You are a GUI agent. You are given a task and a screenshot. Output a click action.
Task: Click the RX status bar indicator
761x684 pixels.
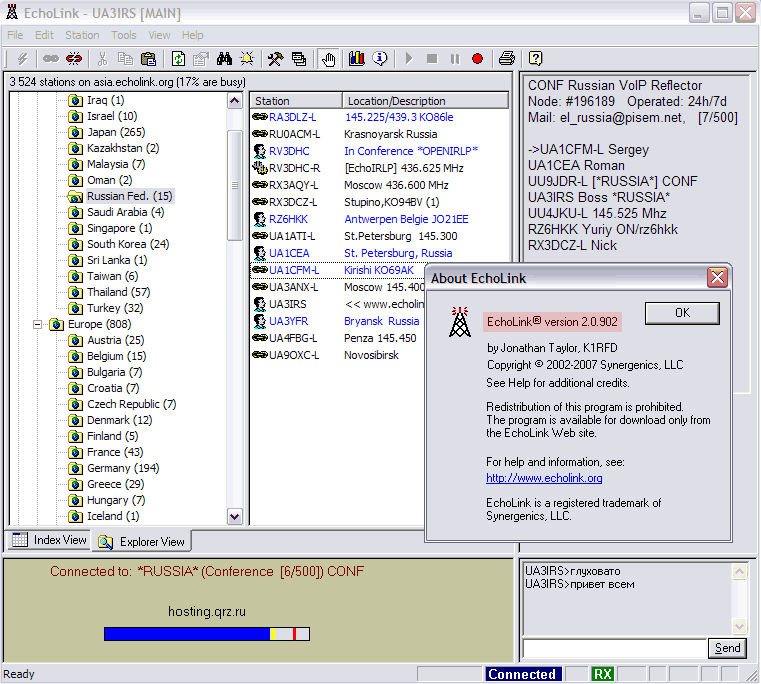click(x=602, y=674)
